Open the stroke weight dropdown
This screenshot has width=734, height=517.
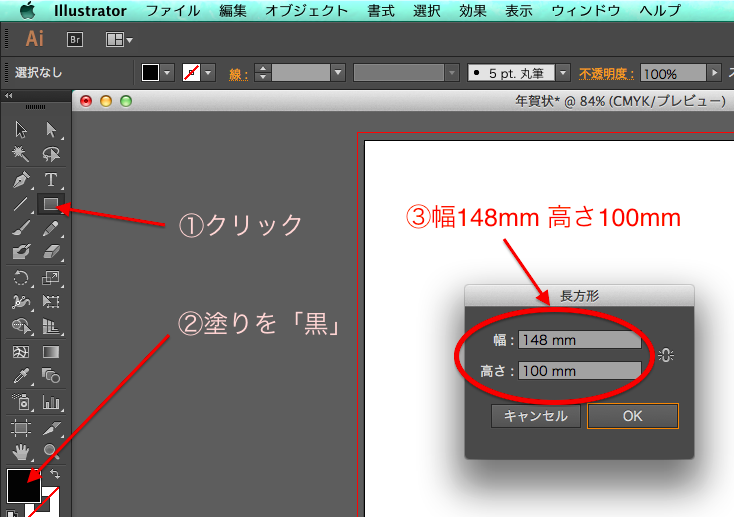338,73
